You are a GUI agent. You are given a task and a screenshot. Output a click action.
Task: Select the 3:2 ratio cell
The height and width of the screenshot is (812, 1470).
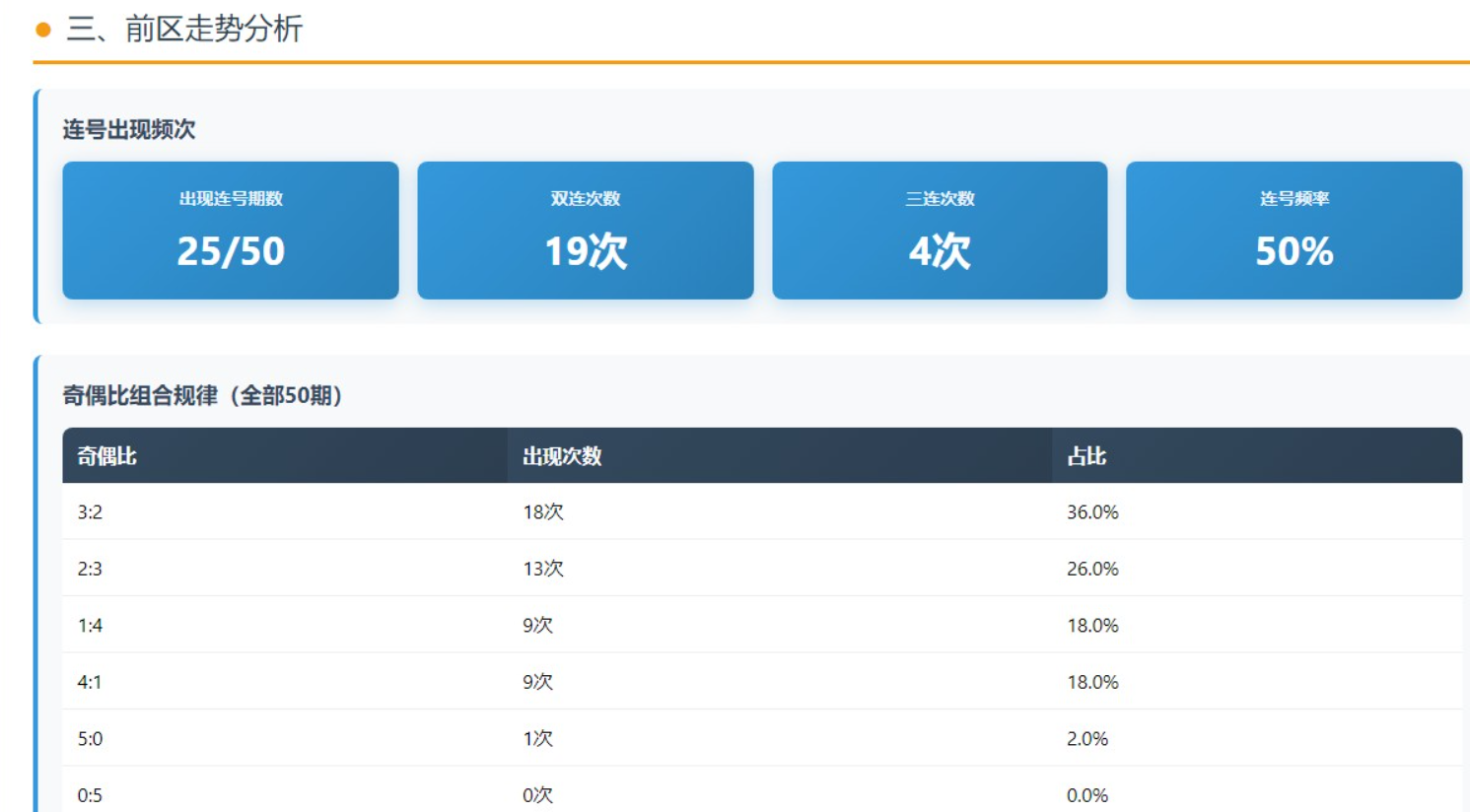[x=90, y=512]
